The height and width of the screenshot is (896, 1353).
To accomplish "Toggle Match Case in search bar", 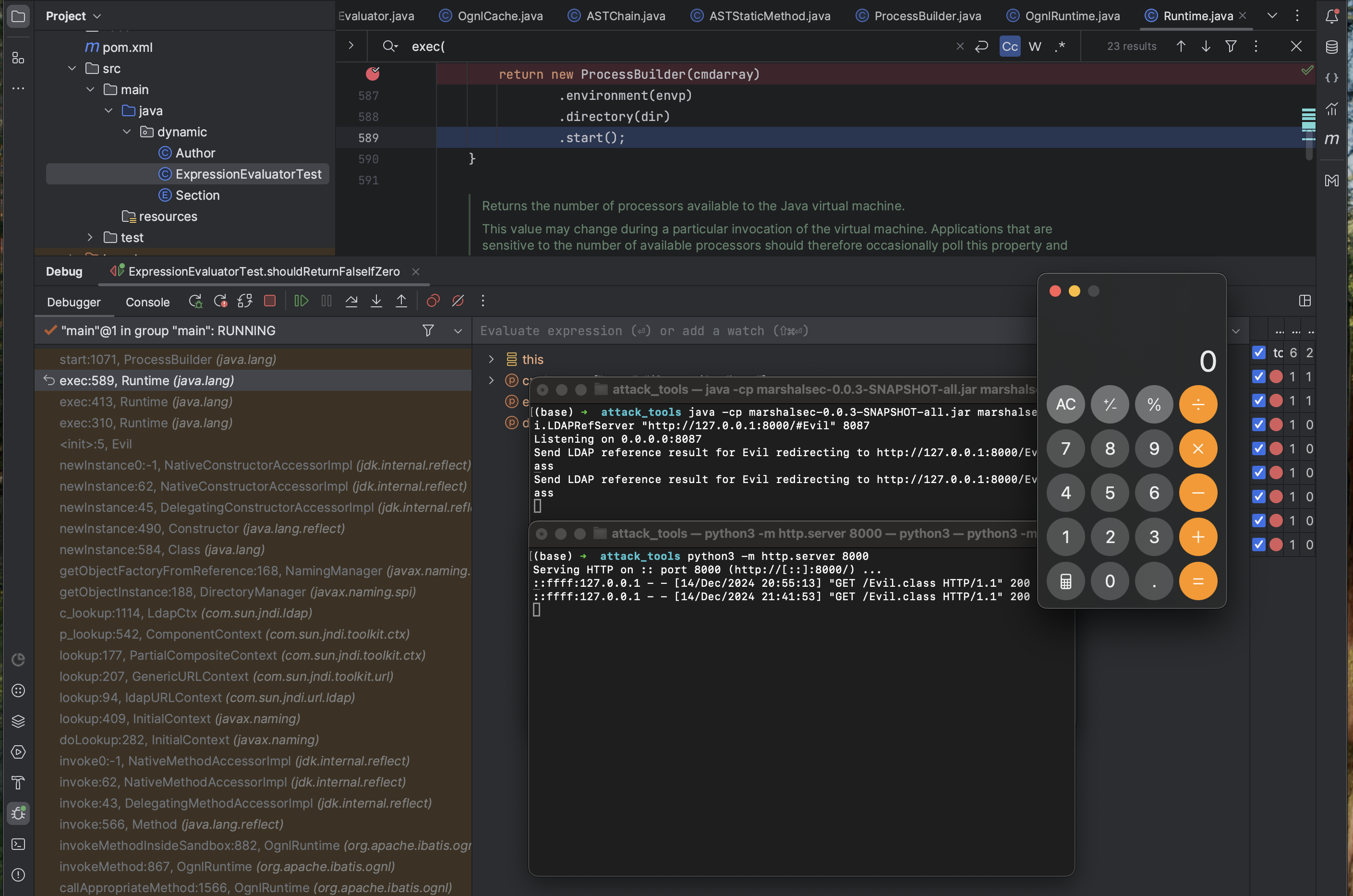I will pyautogui.click(x=1010, y=46).
